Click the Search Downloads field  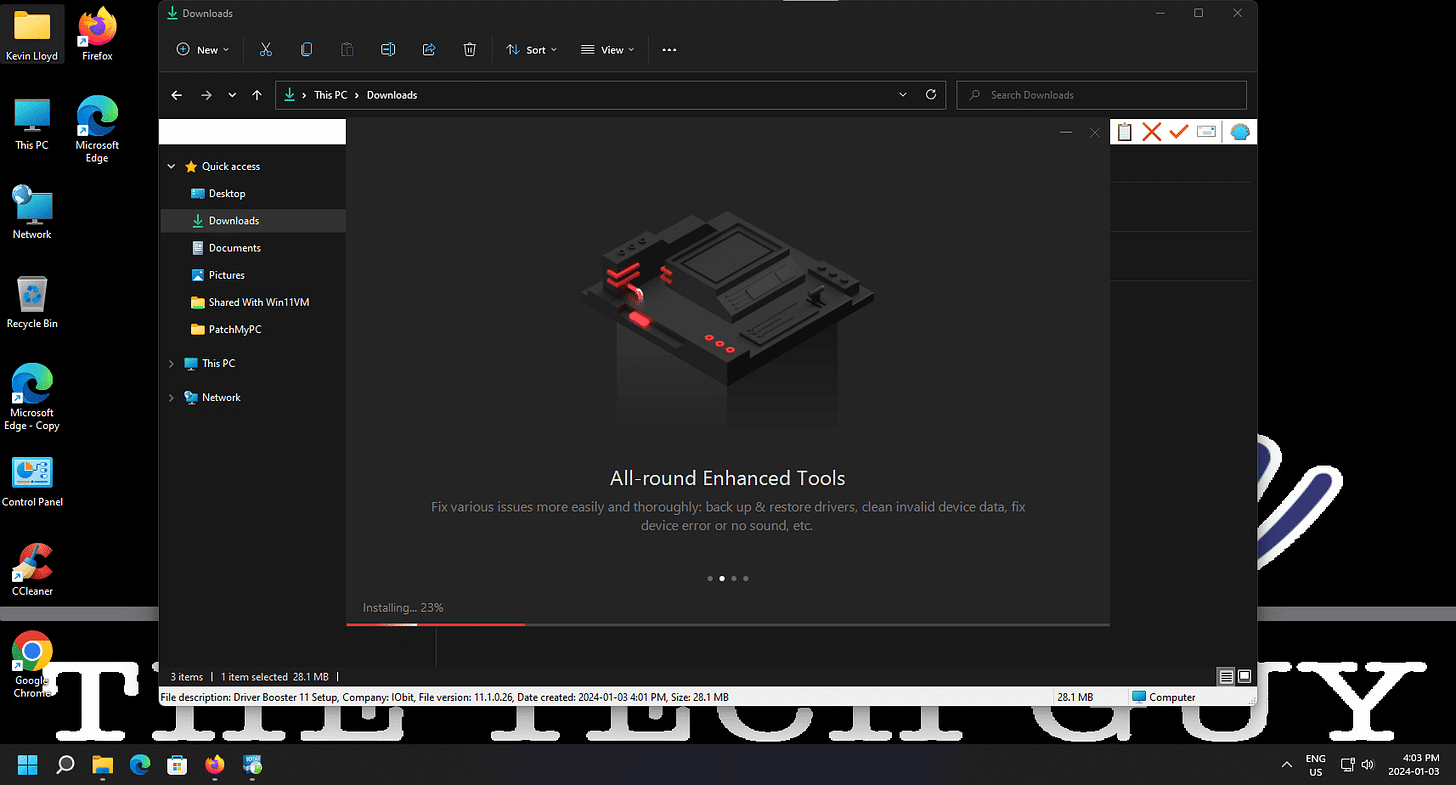tap(1102, 95)
